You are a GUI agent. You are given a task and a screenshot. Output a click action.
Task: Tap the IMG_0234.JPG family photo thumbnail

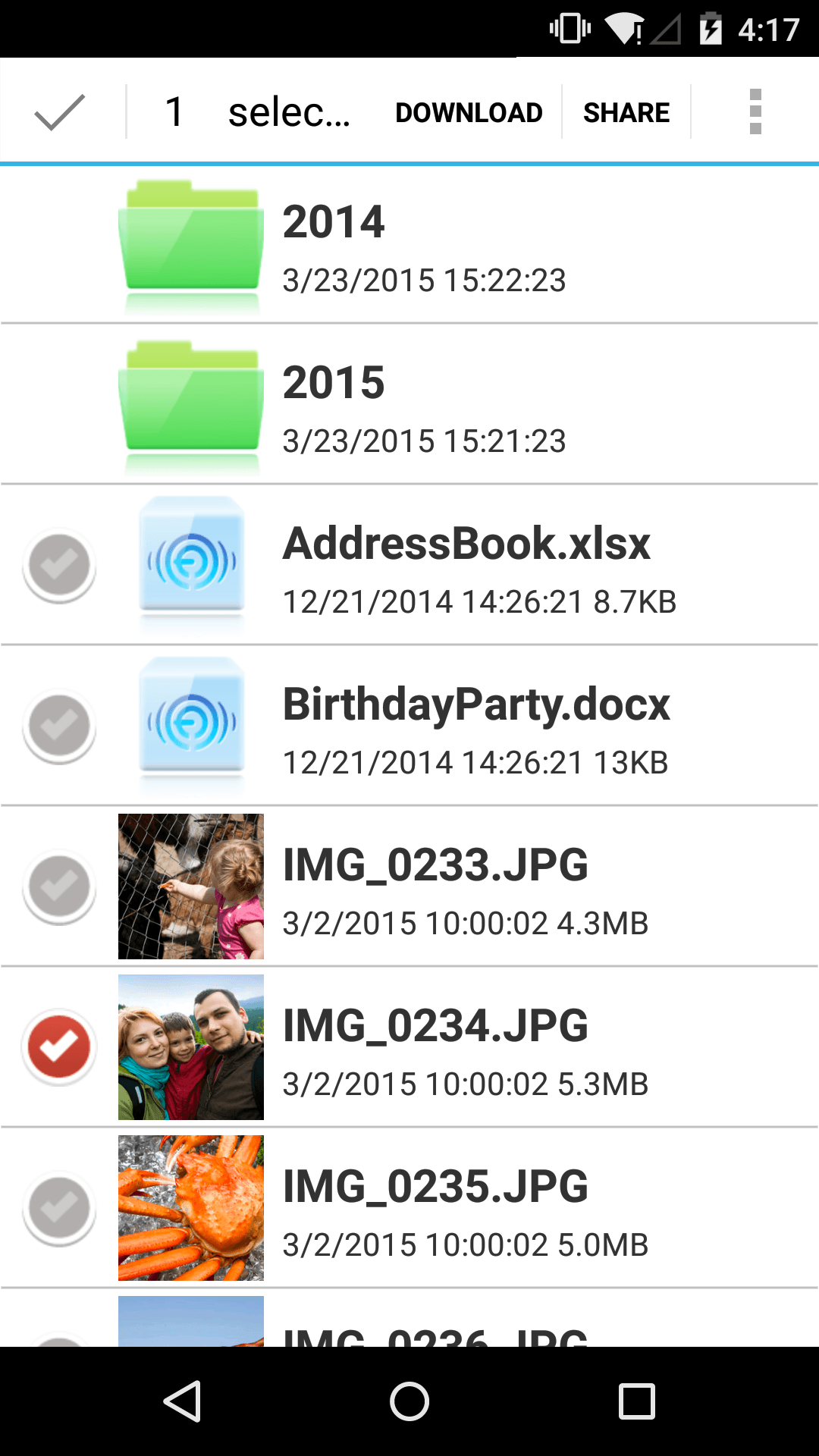click(x=191, y=1047)
